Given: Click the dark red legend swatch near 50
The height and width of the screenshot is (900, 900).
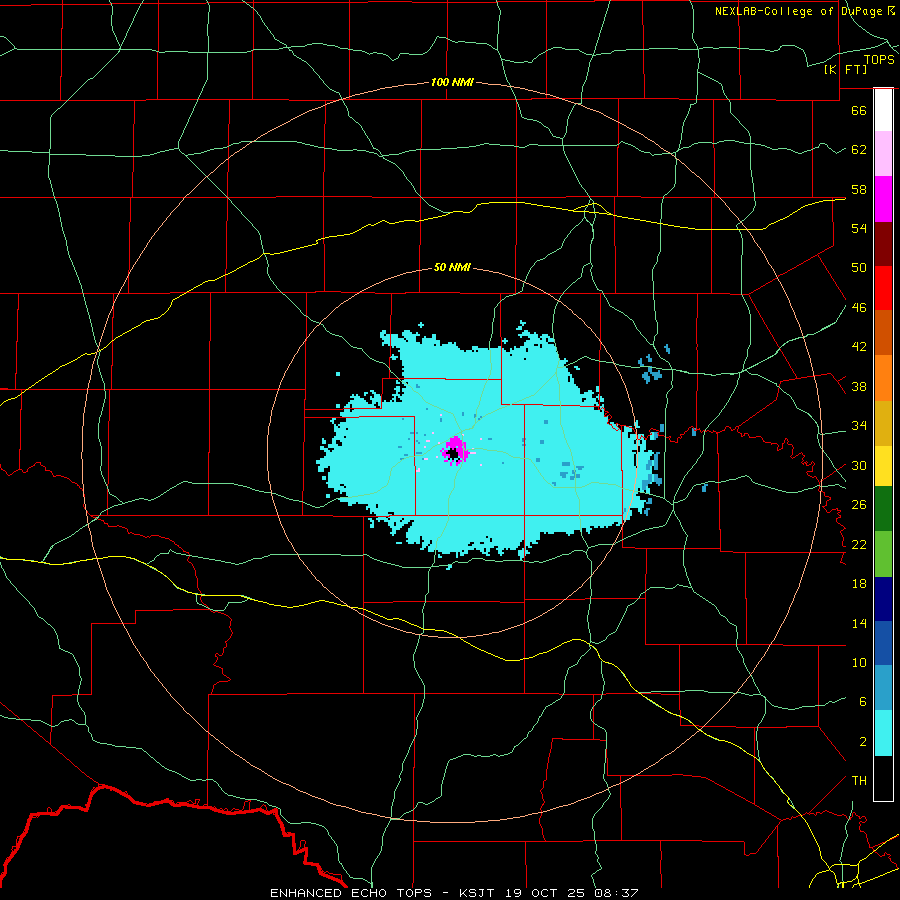Looking at the screenshot, I should coord(883,244).
